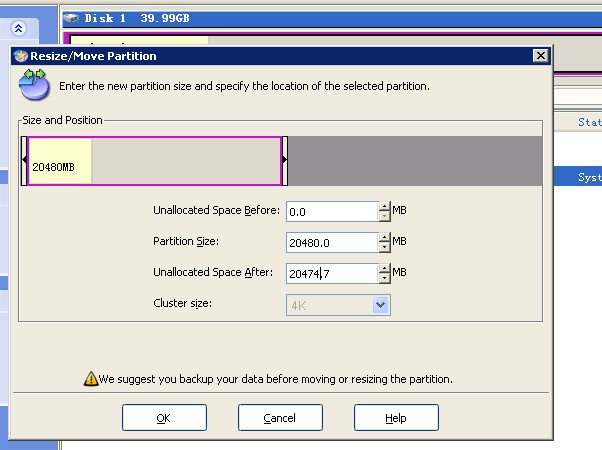Image resolution: width=602 pixels, height=450 pixels.
Task: Open the Cluster size dropdown
Action: [x=380, y=305]
